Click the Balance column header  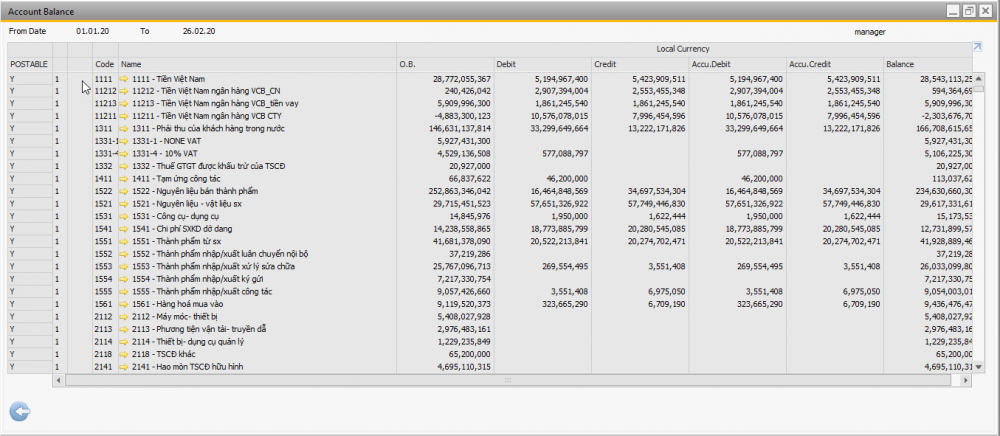click(x=926, y=63)
